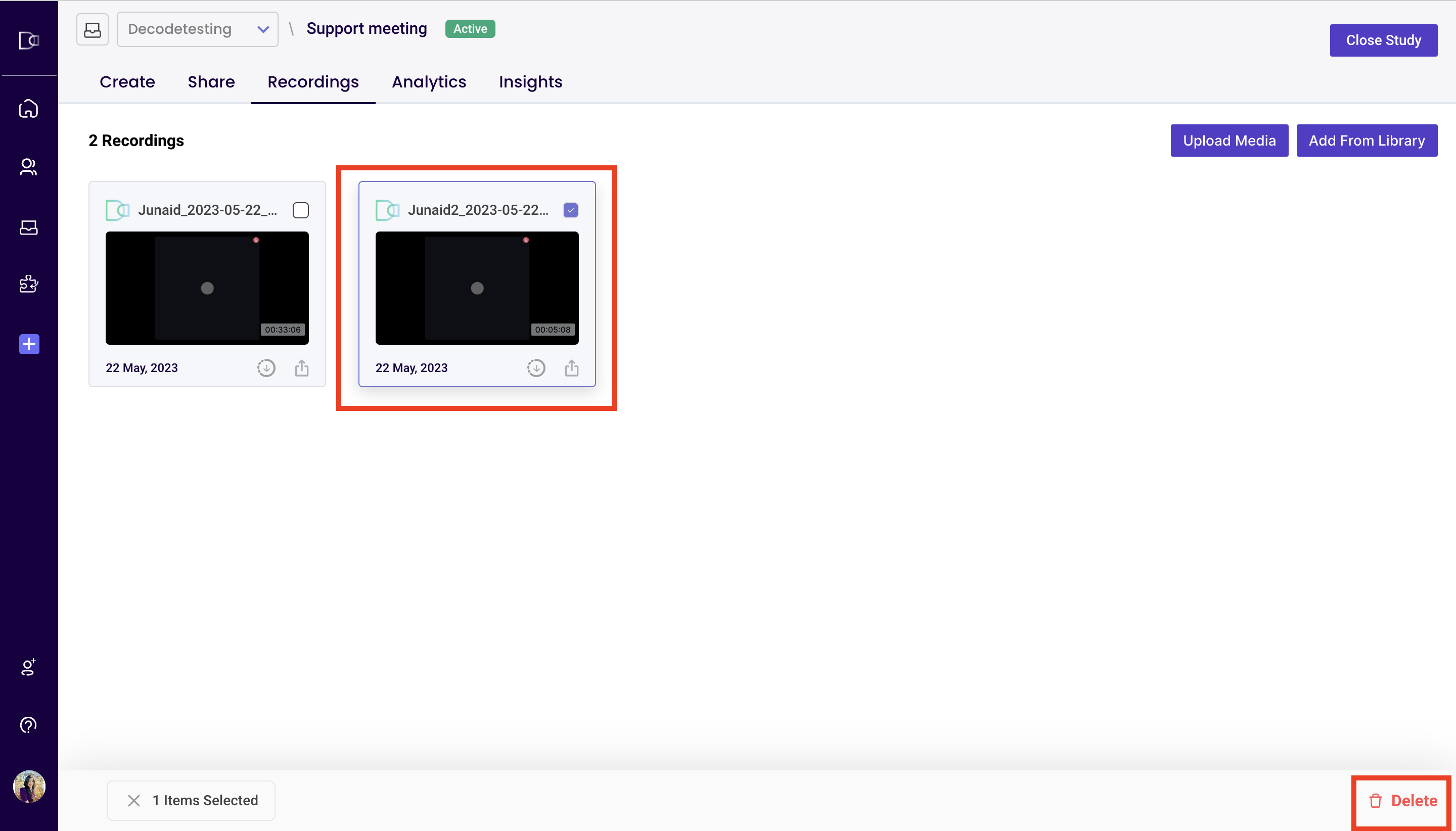Clear selection with the X icon
1456x831 pixels.
pos(134,801)
